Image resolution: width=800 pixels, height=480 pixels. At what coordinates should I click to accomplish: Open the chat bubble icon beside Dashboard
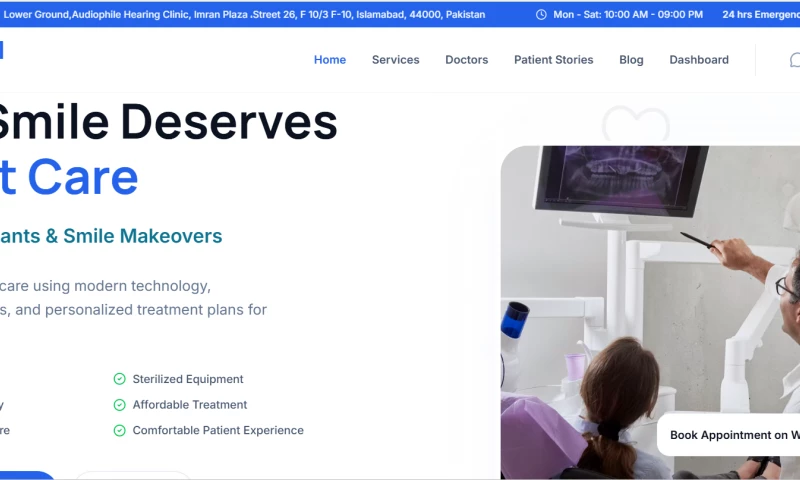click(795, 60)
